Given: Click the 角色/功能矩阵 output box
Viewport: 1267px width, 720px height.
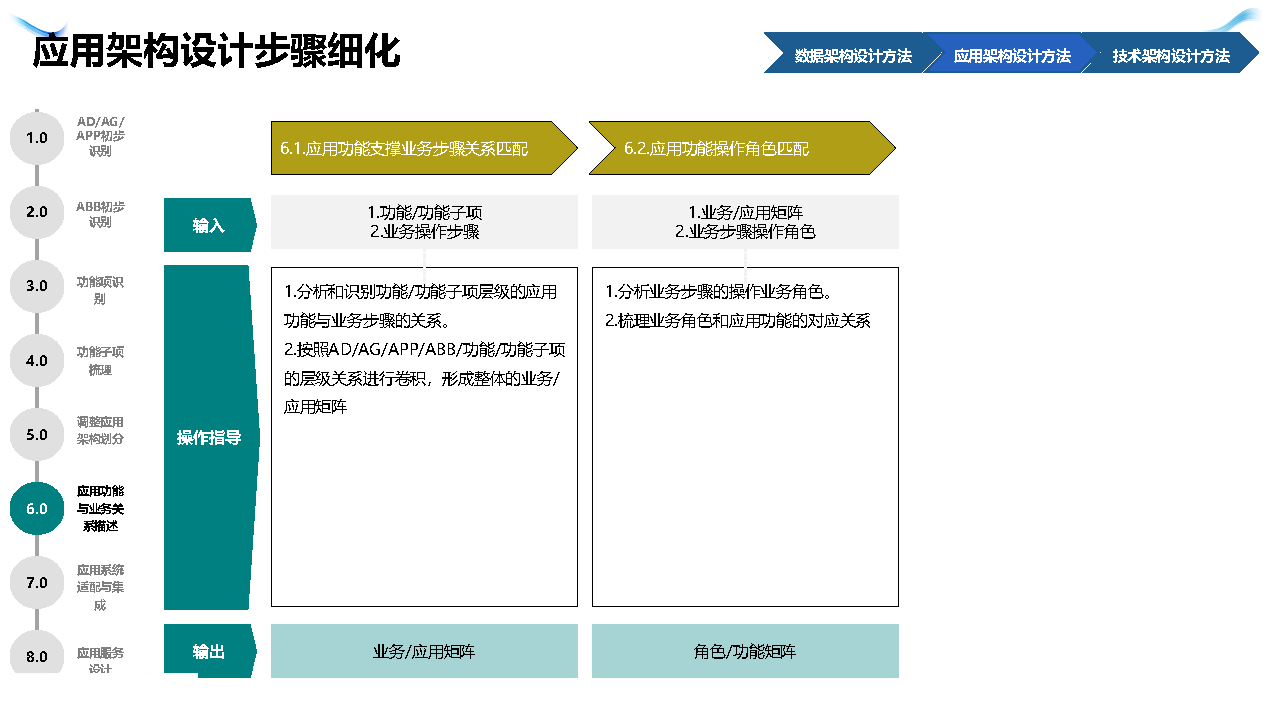Looking at the screenshot, I should (745, 652).
